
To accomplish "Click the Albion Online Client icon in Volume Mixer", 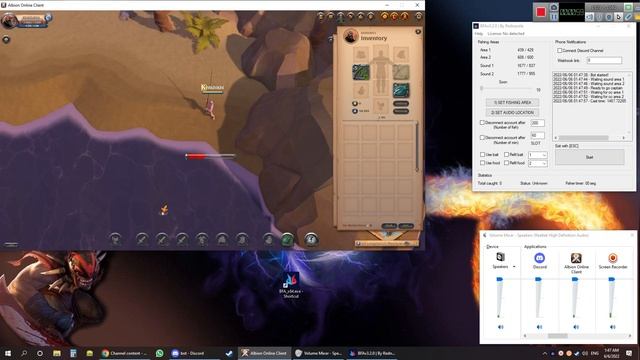I will (x=576, y=258).
